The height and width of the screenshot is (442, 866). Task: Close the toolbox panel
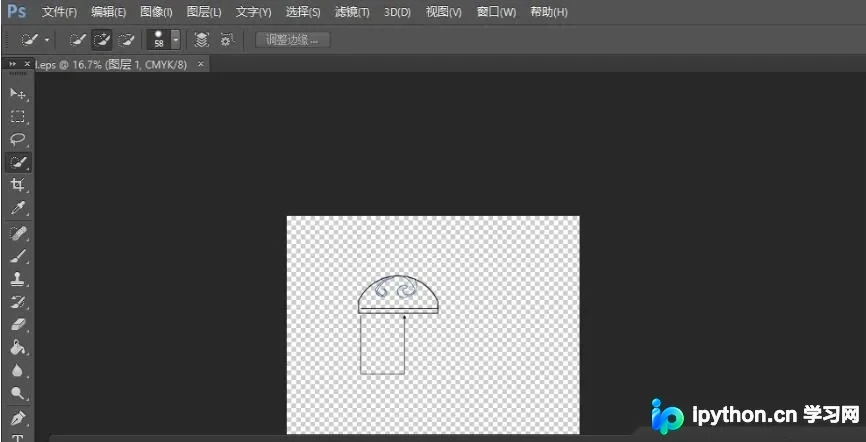[27, 64]
